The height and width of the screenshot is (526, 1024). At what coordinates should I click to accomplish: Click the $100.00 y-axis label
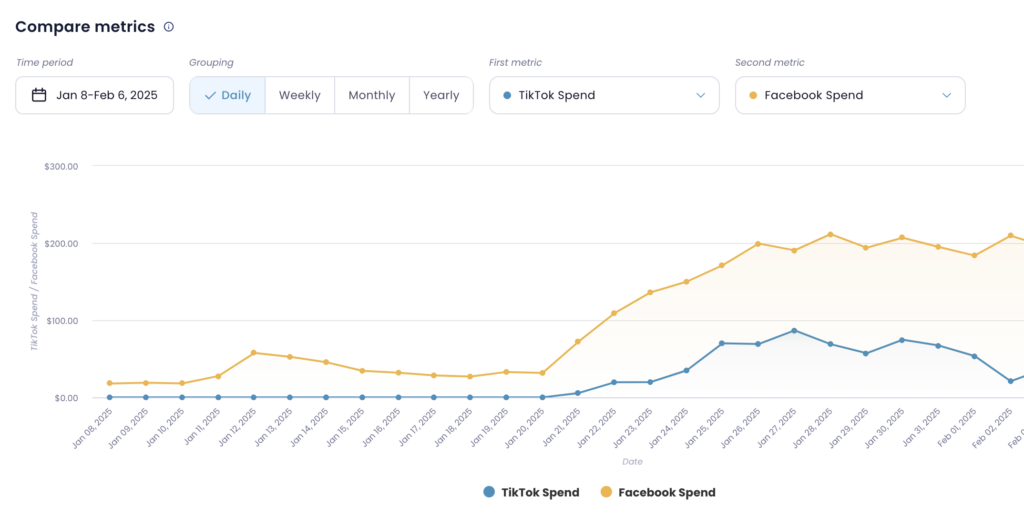coord(61,321)
